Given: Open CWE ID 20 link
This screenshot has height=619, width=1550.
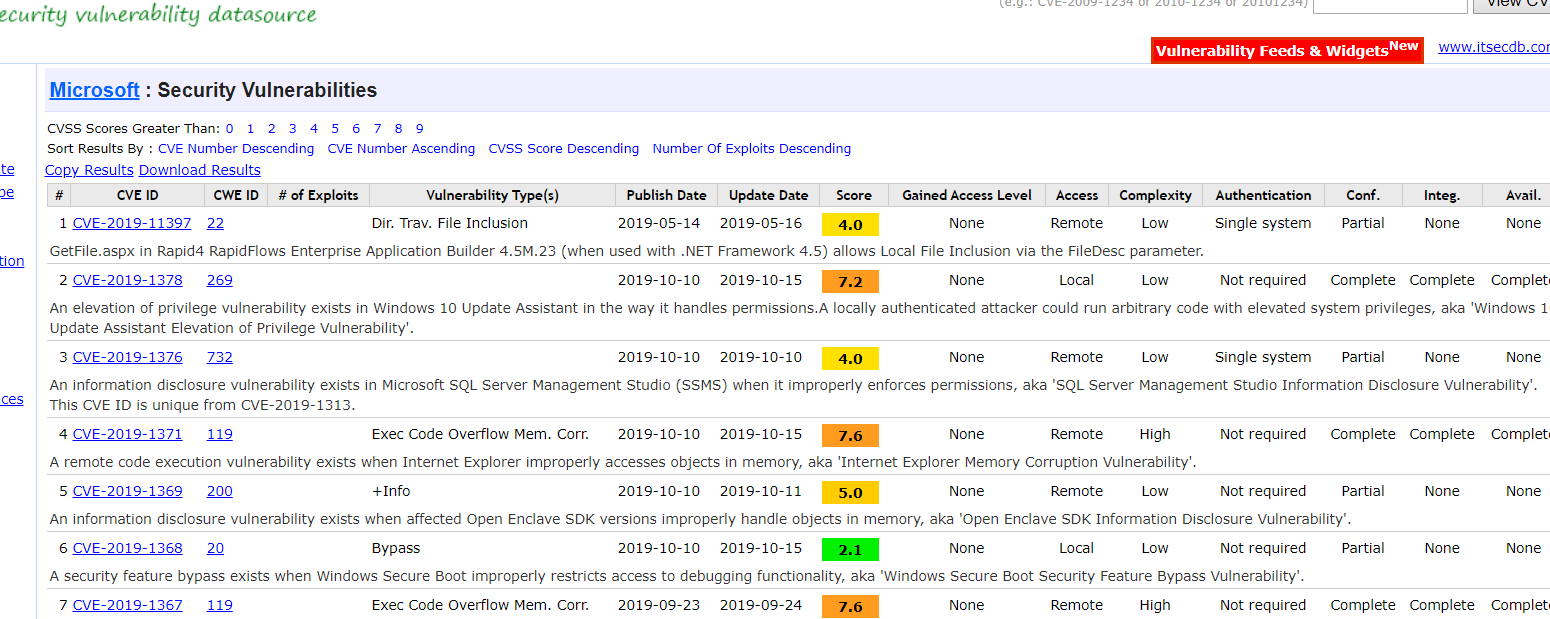Looking at the screenshot, I should pyautogui.click(x=216, y=548).
